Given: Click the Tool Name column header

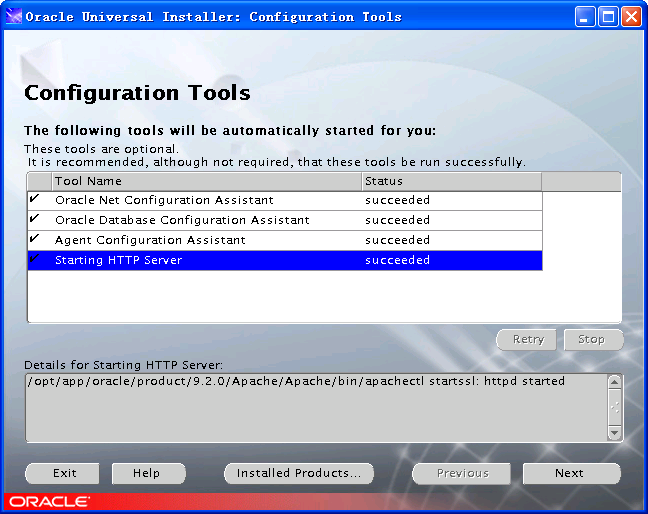Looking at the screenshot, I should tap(205, 181).
